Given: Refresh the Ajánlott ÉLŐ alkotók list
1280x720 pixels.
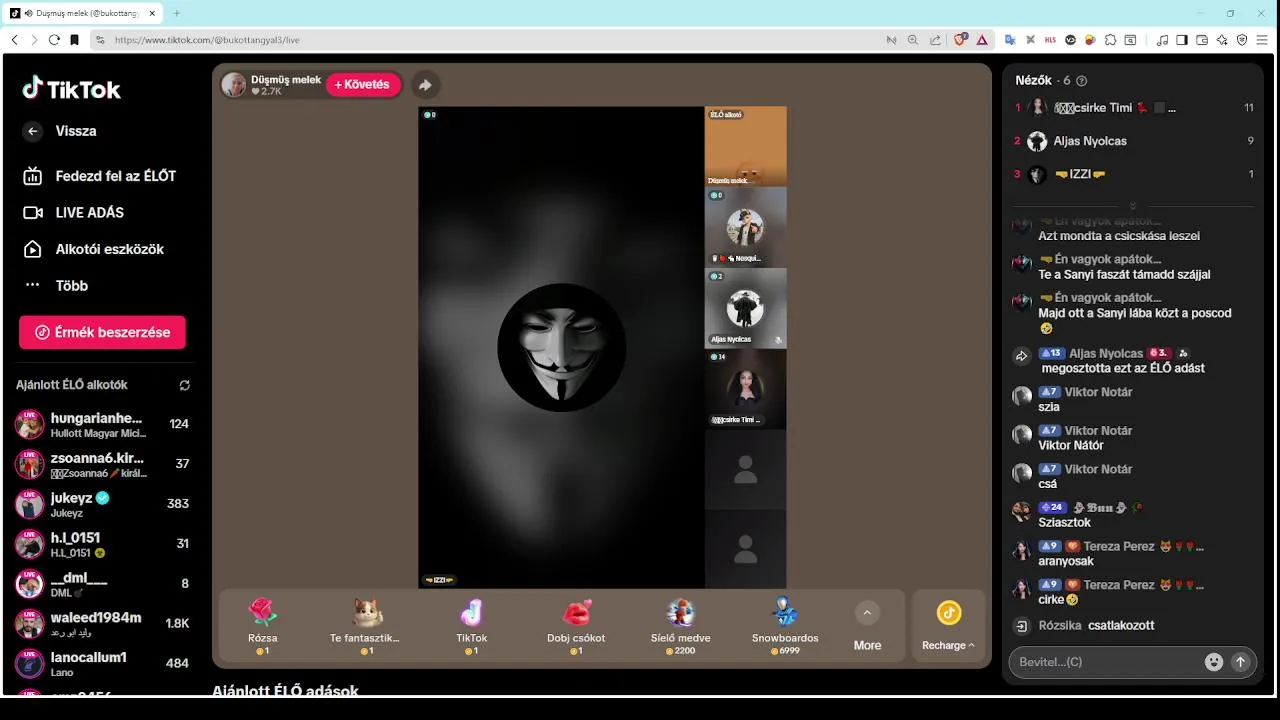Looking at the screenshot, I should tap(184, 385).
